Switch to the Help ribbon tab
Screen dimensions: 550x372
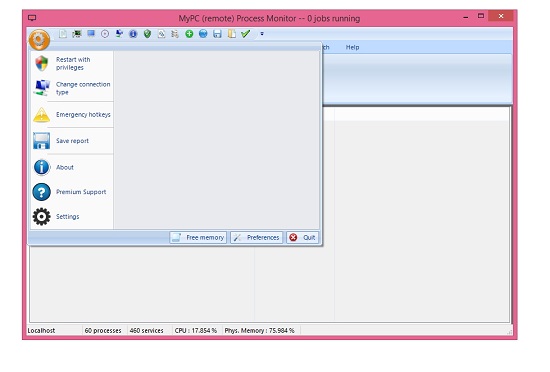click(x=352, y=47)
